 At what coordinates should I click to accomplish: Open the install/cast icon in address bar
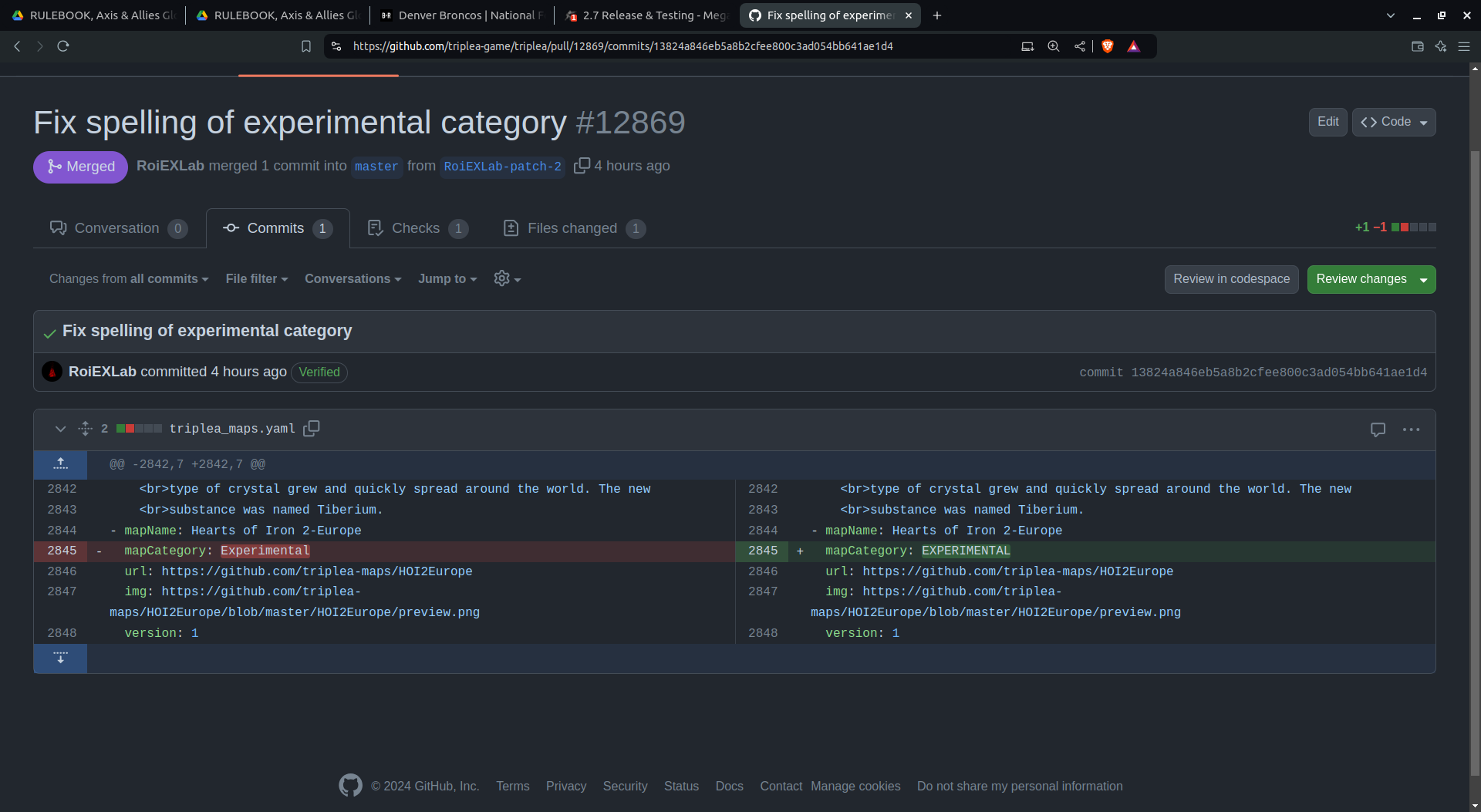1027,46
